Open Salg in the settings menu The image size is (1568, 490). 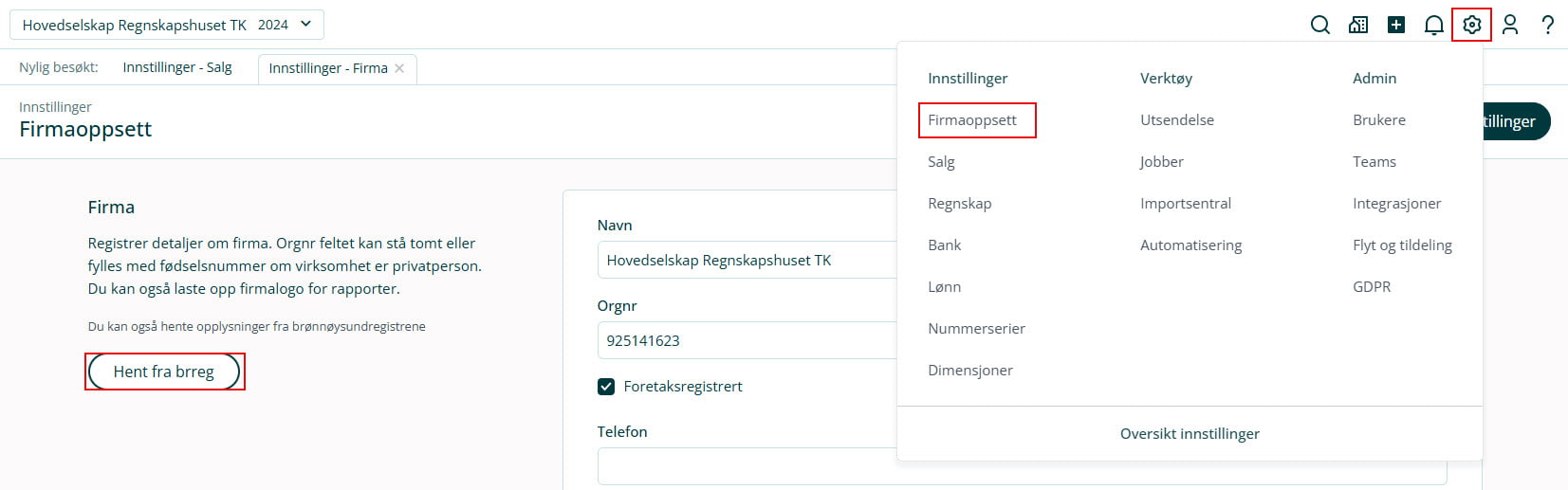[x=941, y=162]
